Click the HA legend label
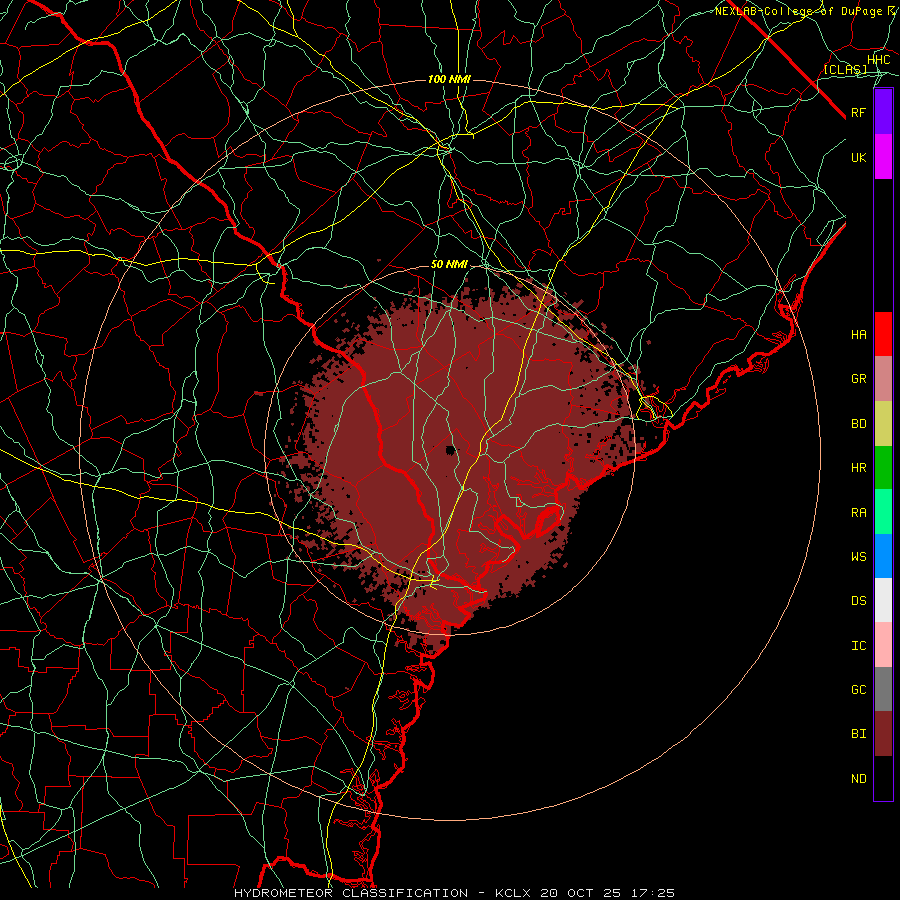 point(859,334)
